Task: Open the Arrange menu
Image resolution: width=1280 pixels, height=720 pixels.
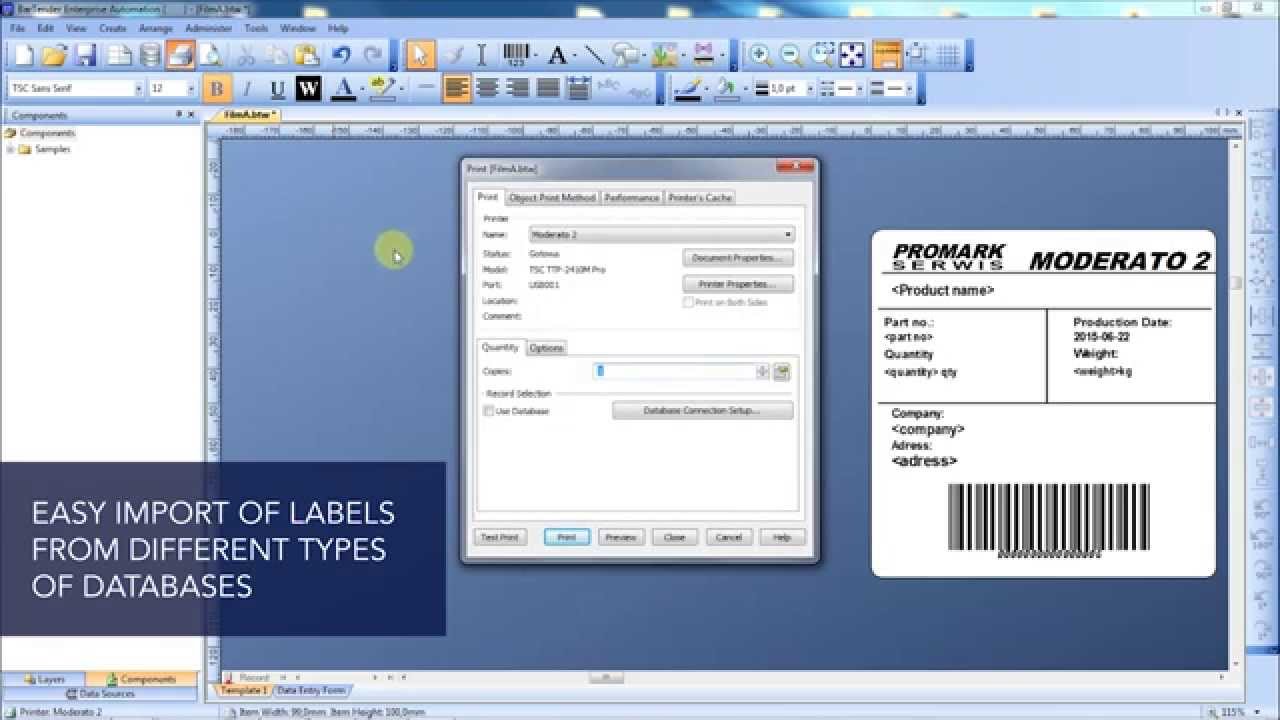Action: coord(156,28)
